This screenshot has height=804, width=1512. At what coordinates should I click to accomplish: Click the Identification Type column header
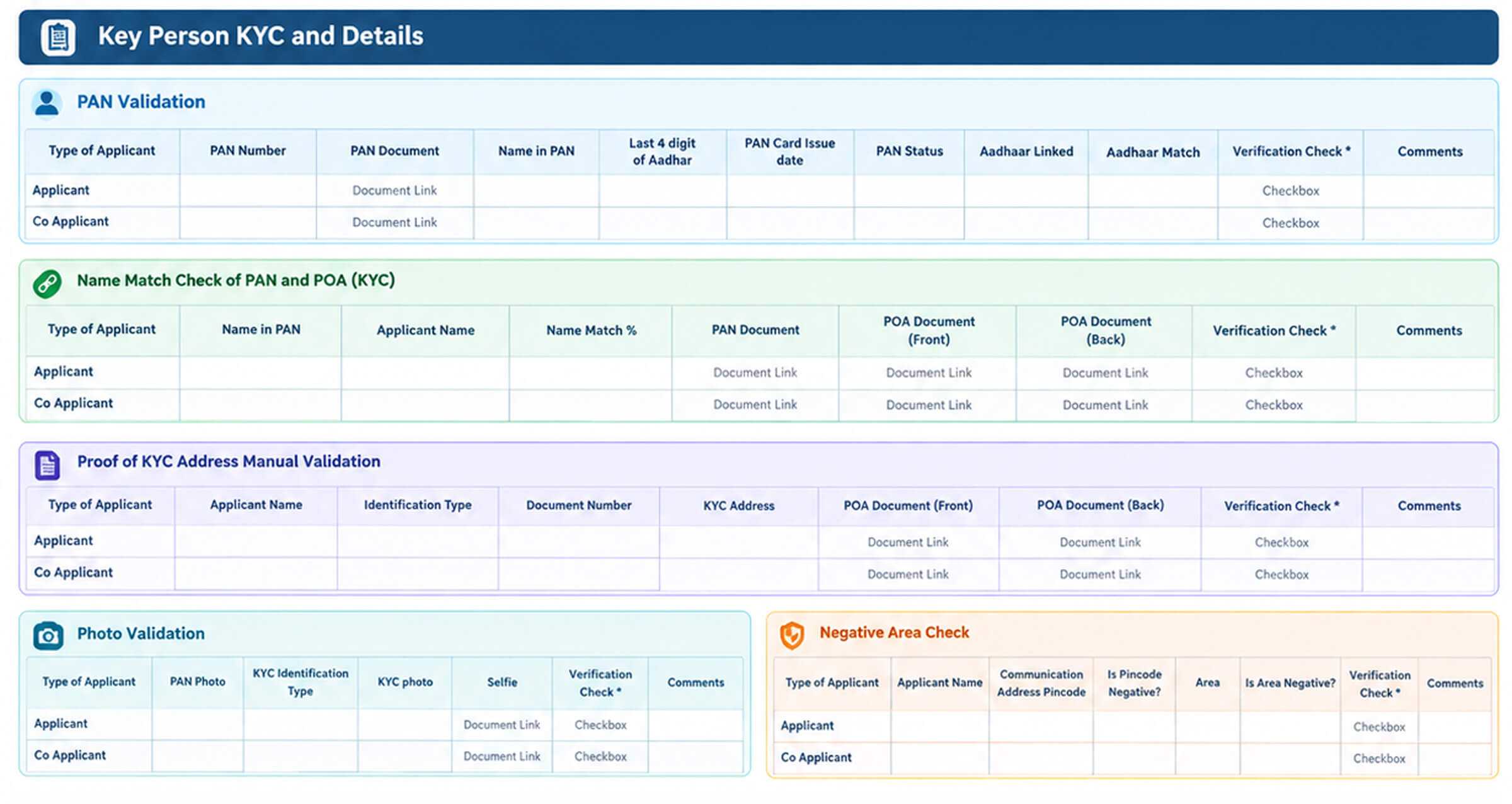[418, 505]
